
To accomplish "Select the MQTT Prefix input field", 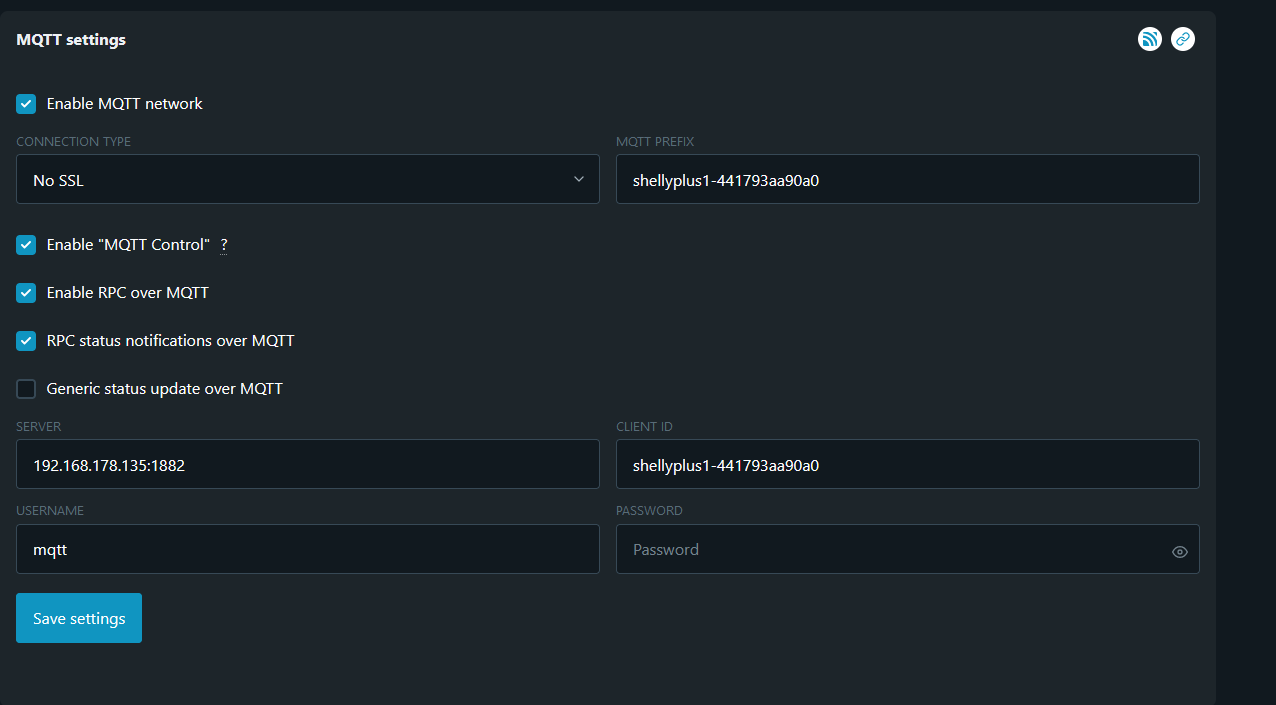I will pyautogui.click(x=907, y=179).
